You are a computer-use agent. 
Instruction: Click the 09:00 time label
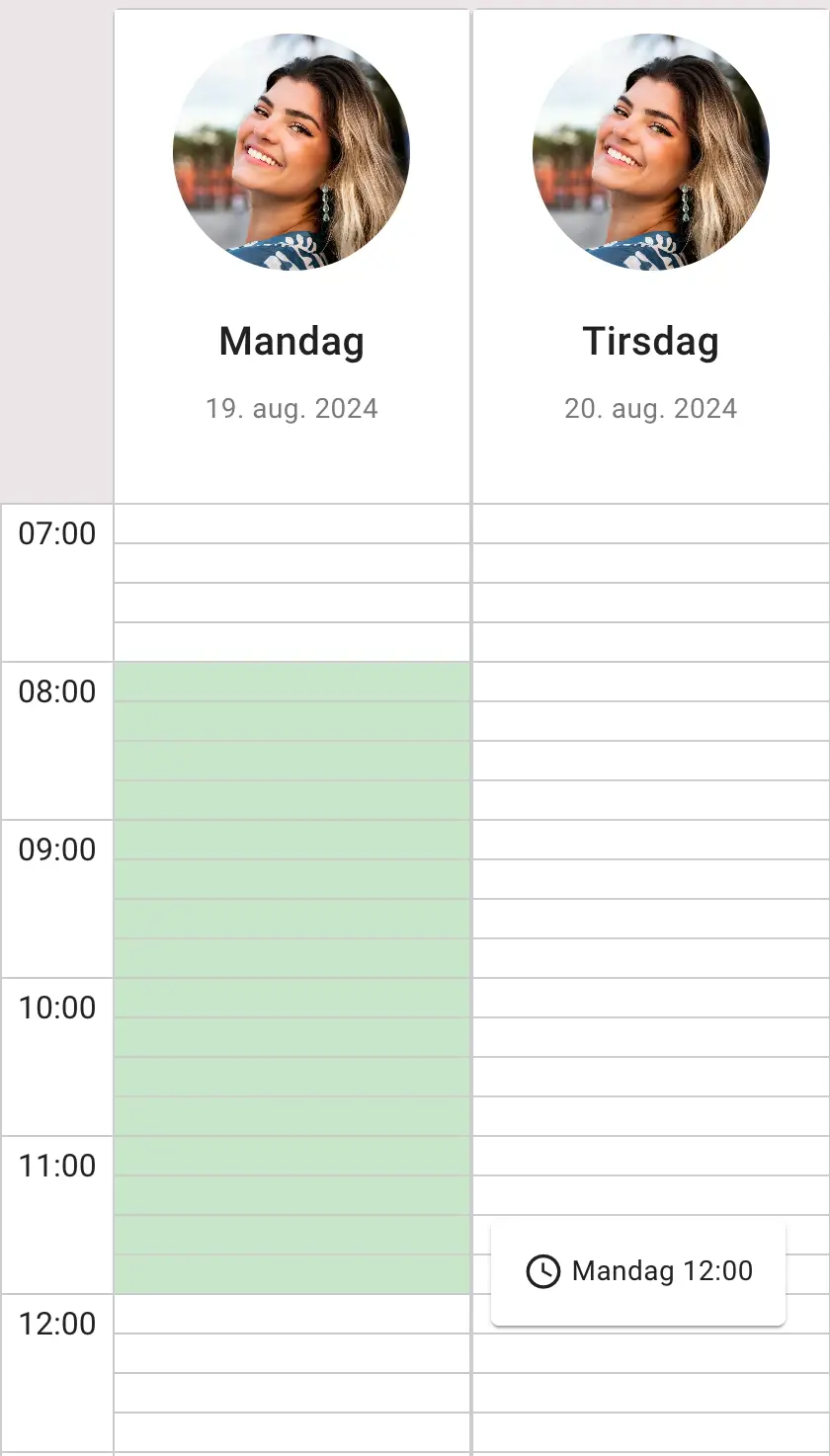57,850
